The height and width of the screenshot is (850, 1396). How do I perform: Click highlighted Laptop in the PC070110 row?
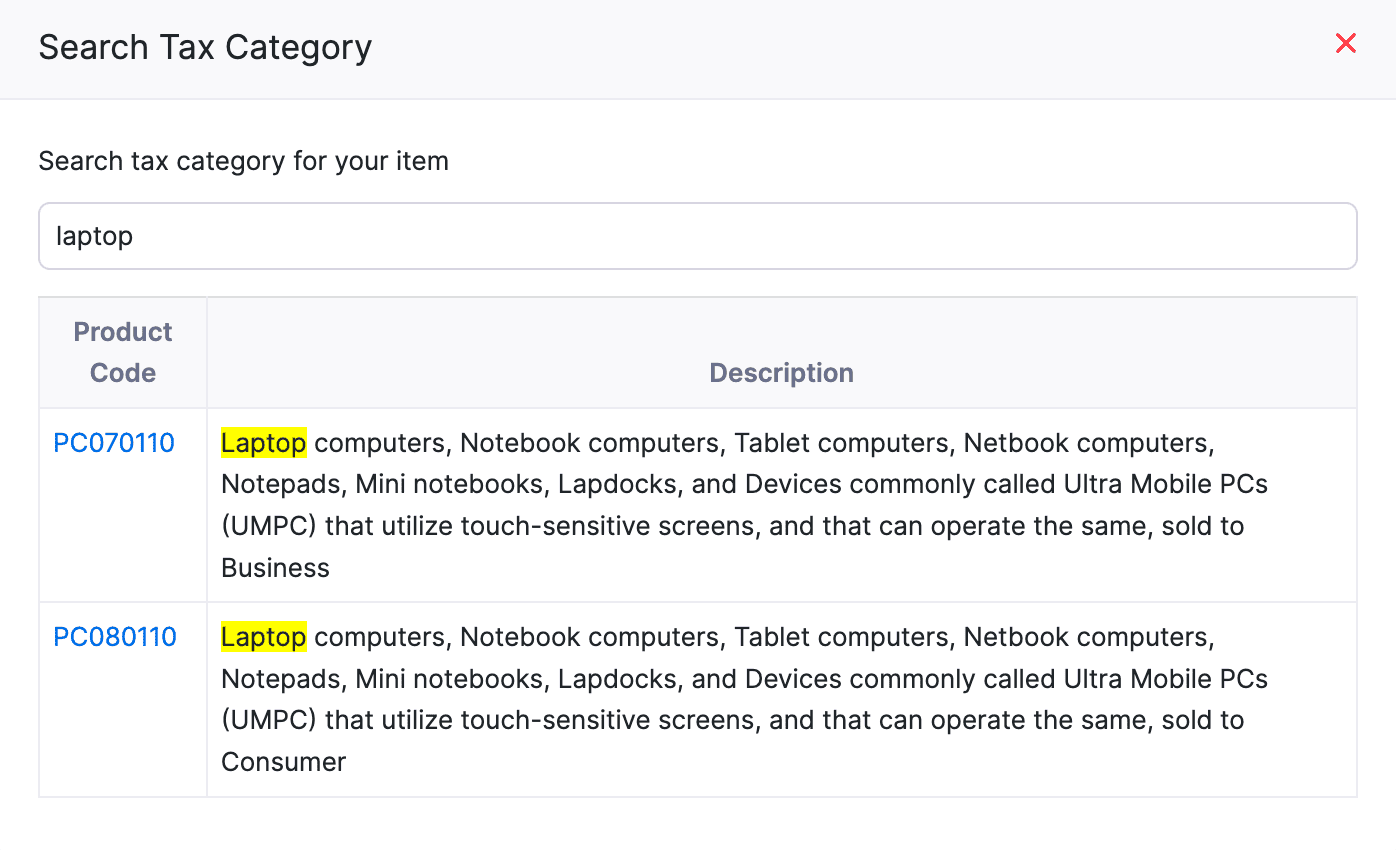(x=264, y=443)
